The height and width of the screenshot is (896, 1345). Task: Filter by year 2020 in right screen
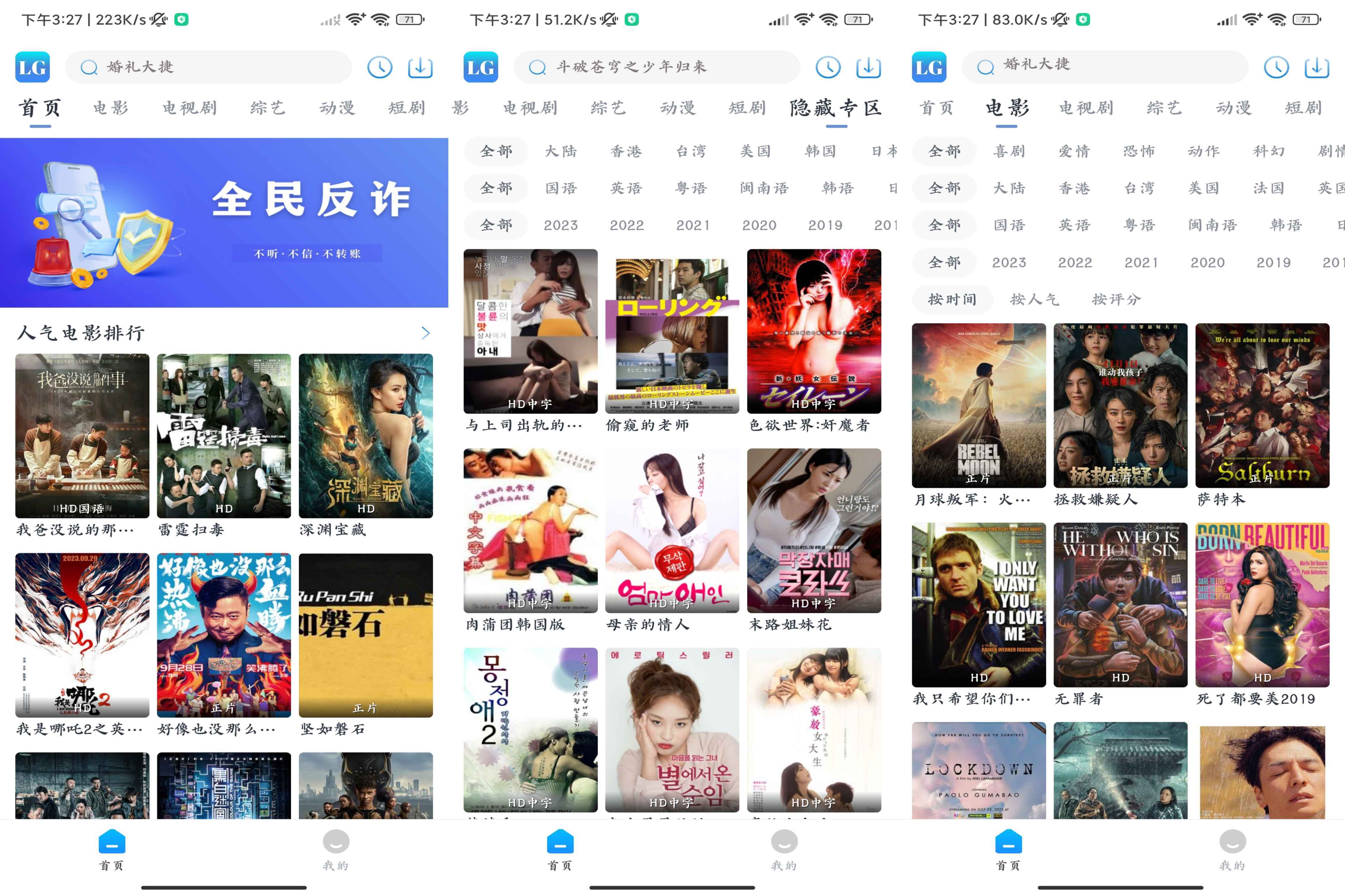click(x=1207, y=263)
